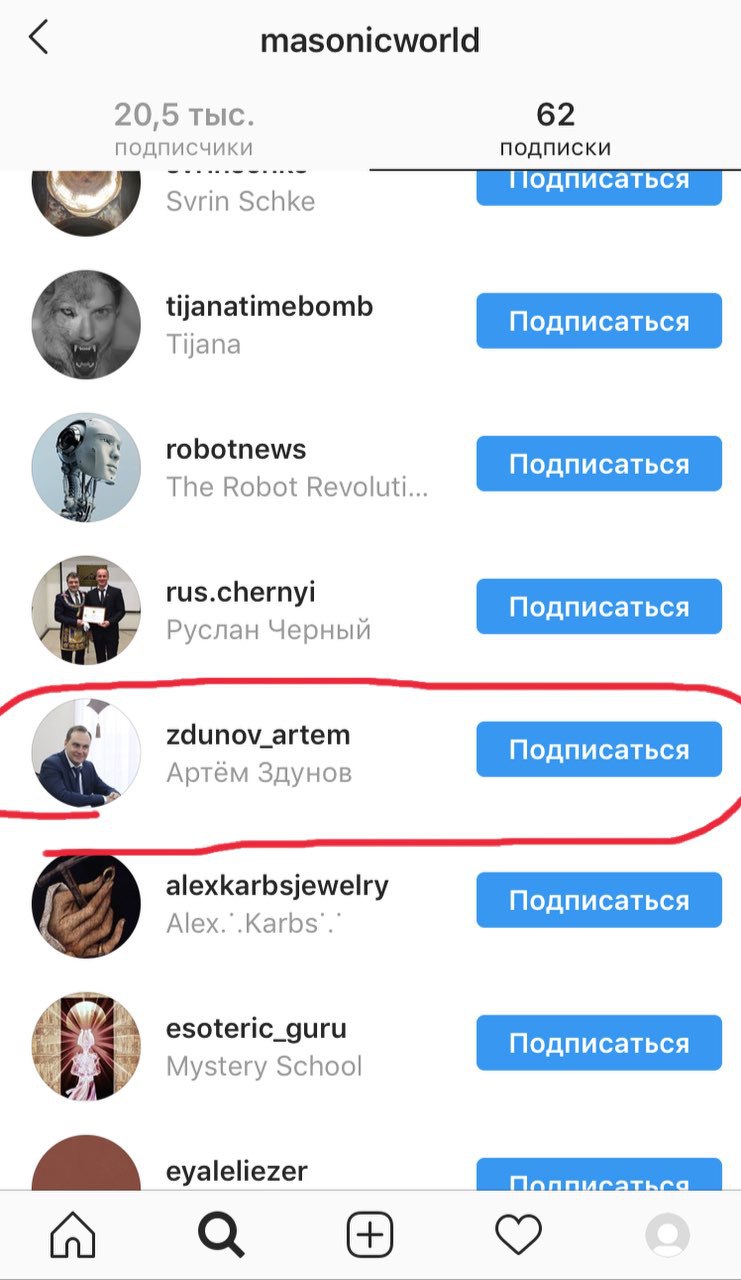Follow rus.chernyi with Подписаться button
This screenshot has height=1280, width=741.
click(x=599, y=606)
